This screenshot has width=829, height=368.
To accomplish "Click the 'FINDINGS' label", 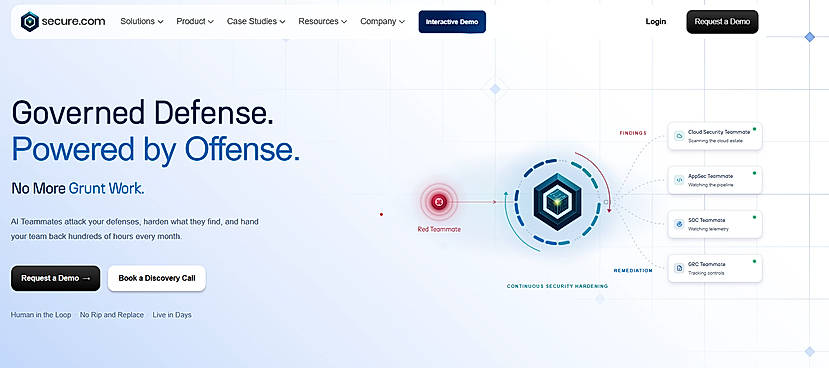I will coord(633,133).
